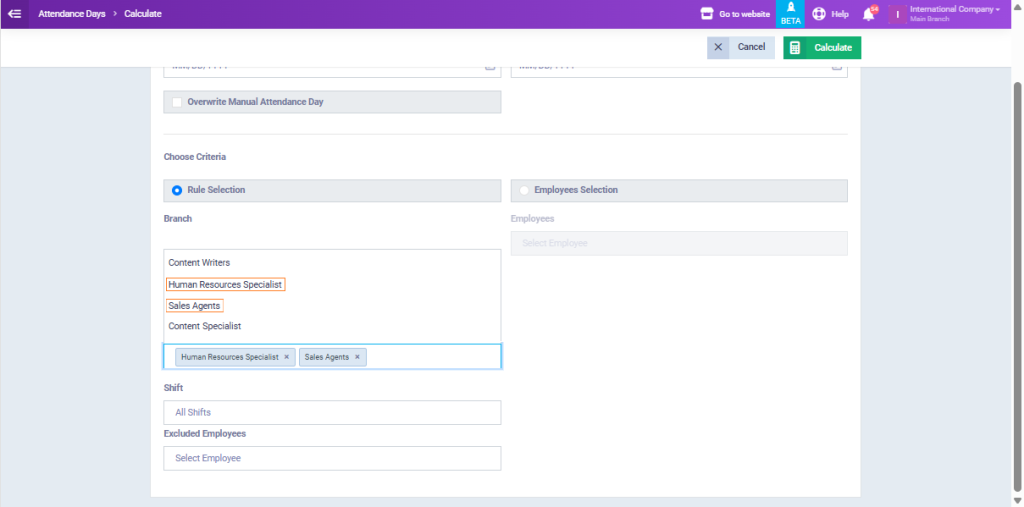Go to Attendance Days breadcrumb
Viewport: 1024px width, 507px height.
click(72, 14)
